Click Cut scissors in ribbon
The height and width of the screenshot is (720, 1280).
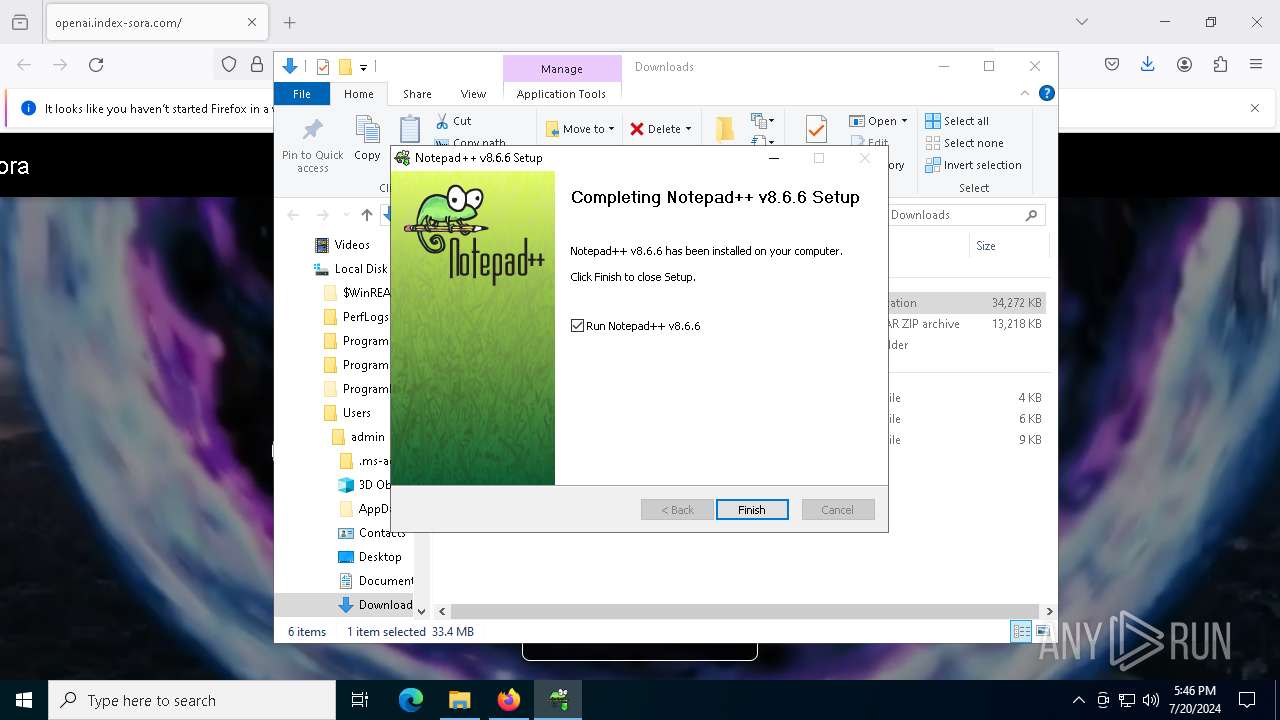453,121
